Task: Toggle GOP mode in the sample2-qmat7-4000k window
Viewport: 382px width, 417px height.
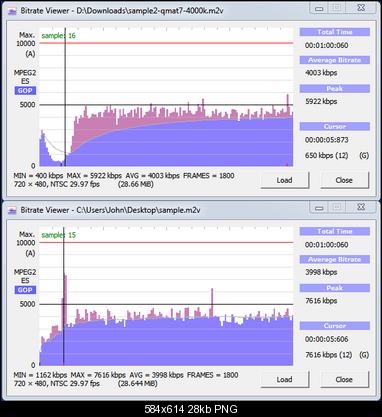Action: tap(25, 91)
